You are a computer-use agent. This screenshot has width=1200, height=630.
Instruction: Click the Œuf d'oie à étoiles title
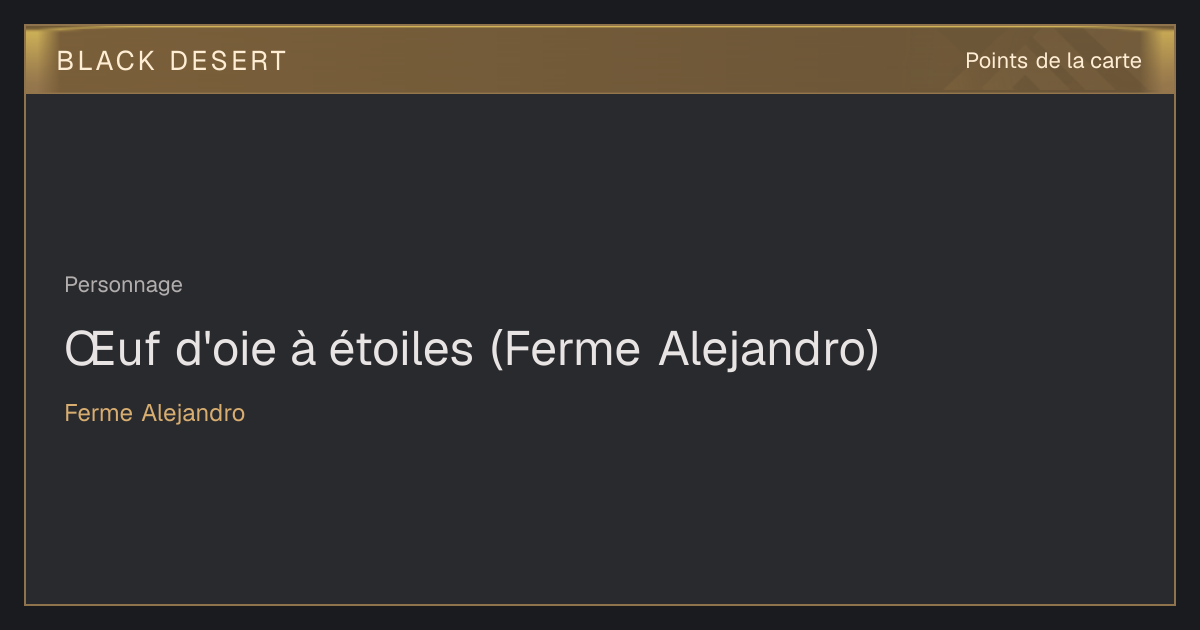[x=471, y=349]
